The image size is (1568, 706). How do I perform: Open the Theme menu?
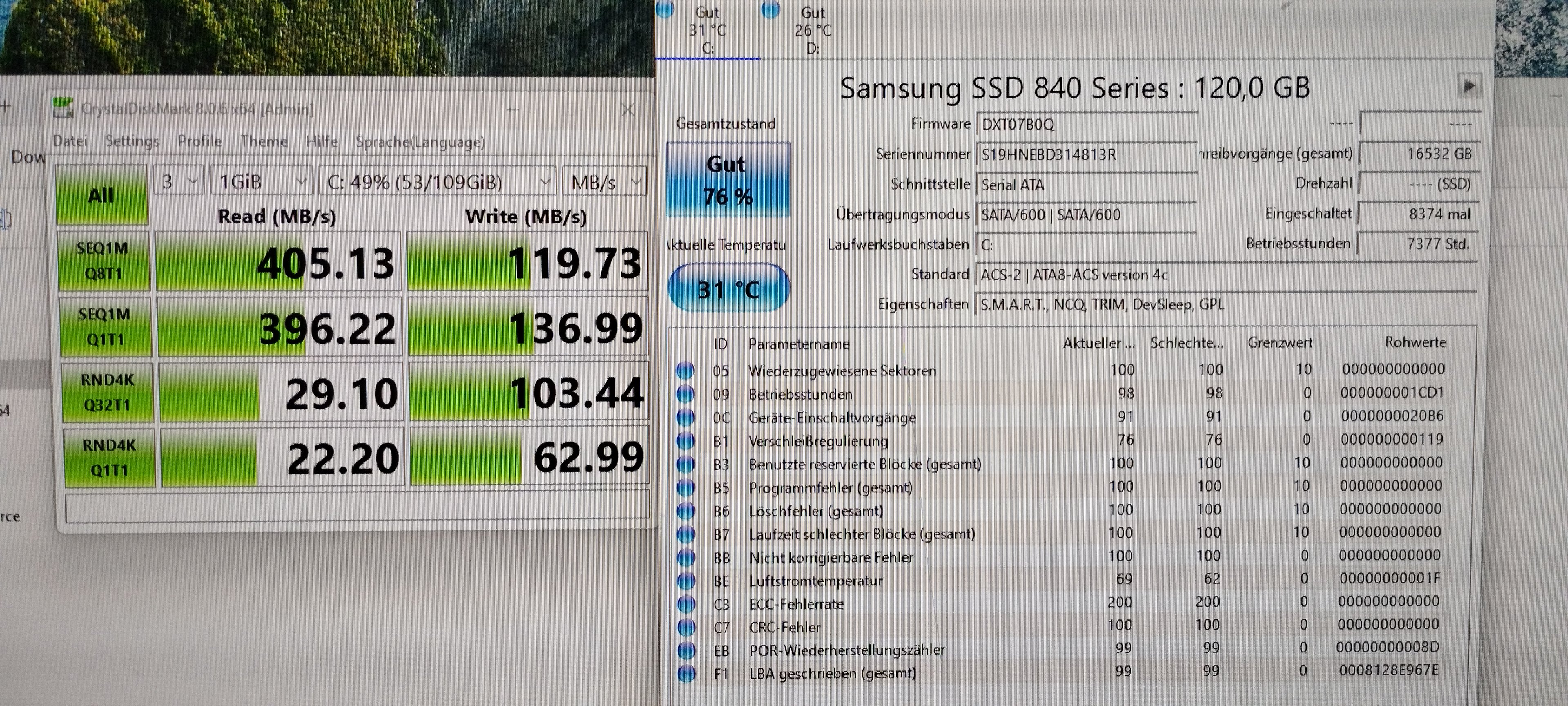(263, 141)
